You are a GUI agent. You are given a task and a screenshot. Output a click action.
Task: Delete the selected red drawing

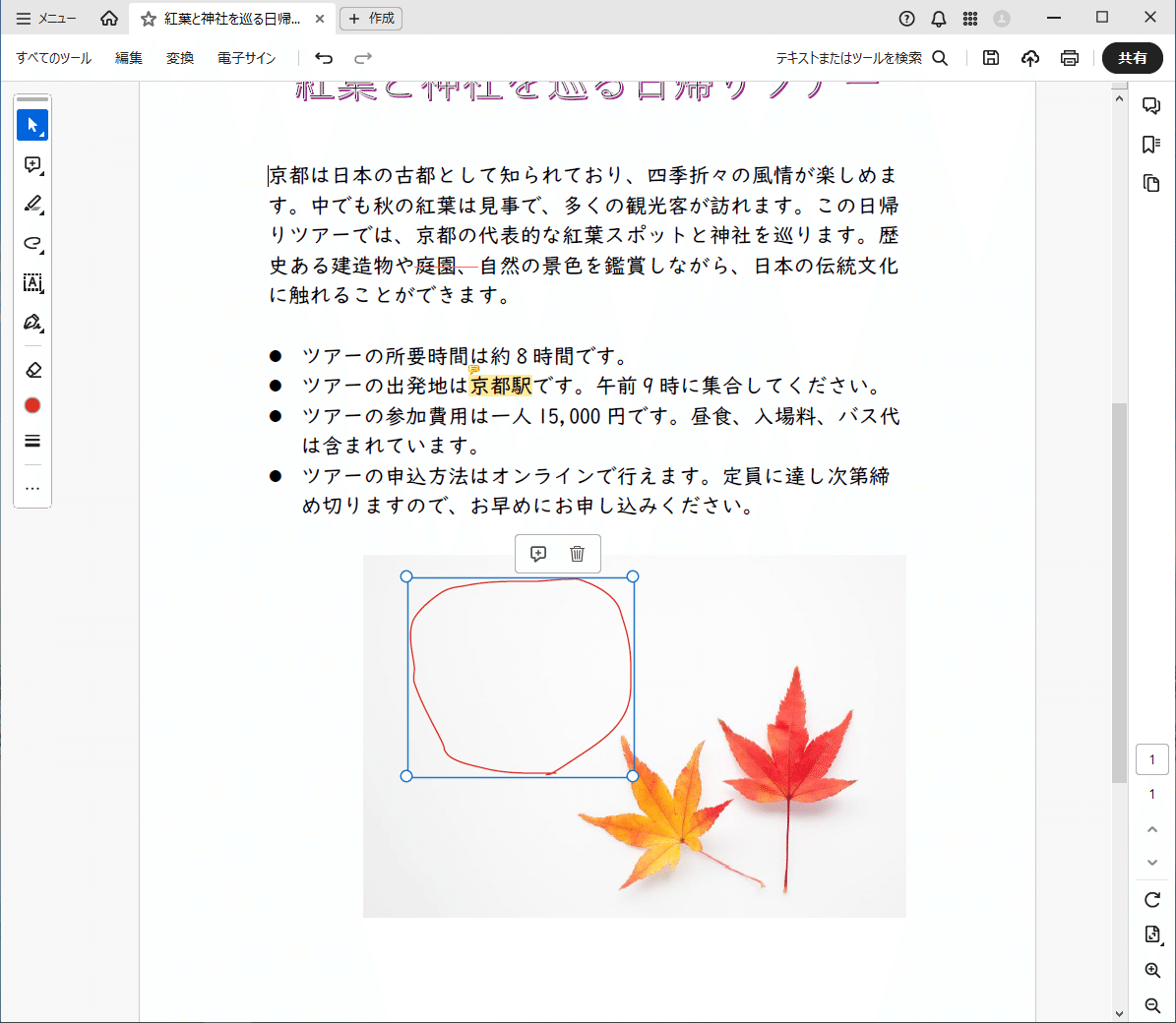pos(577,554)
